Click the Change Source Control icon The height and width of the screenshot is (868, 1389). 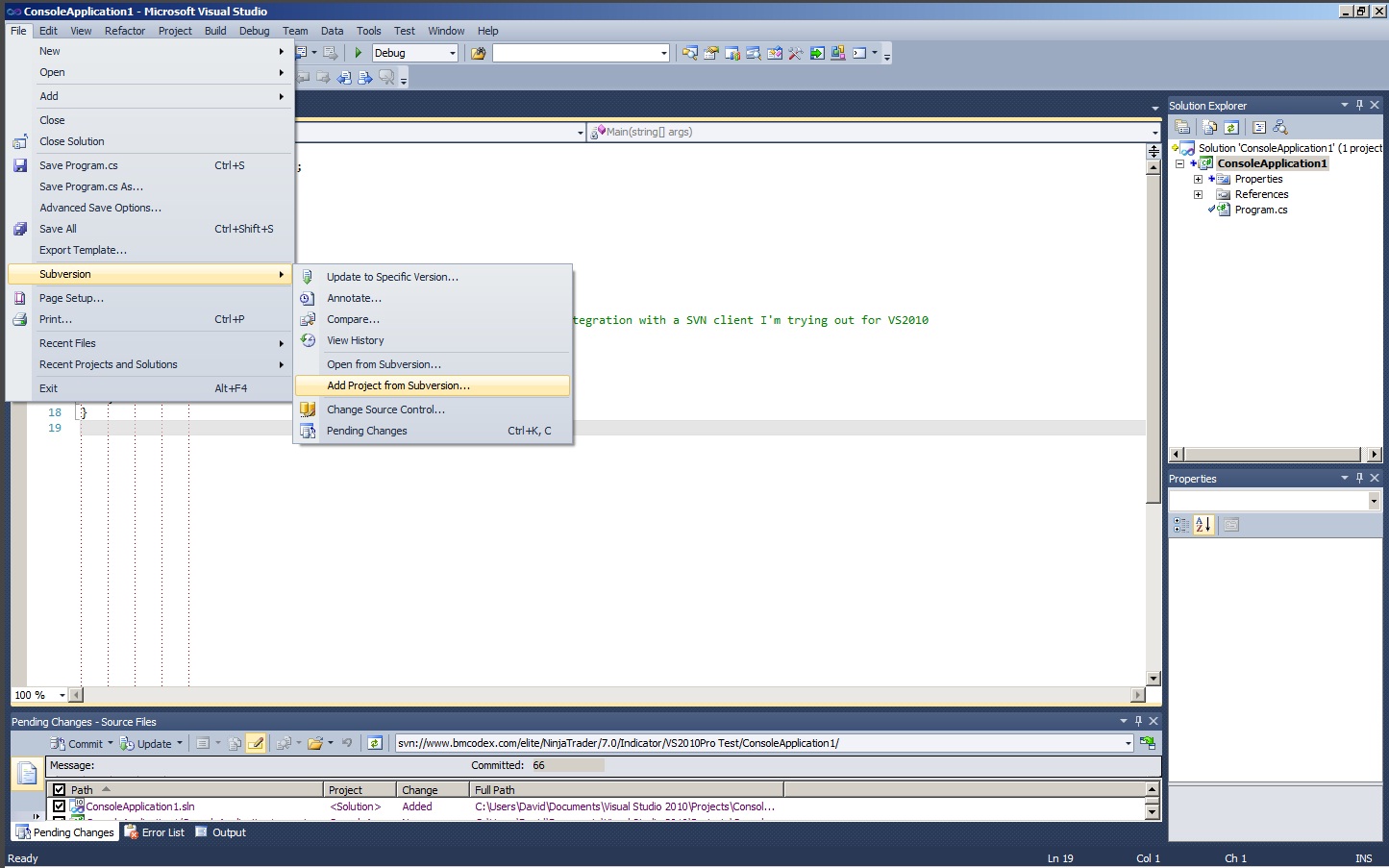tap(308, 409)
